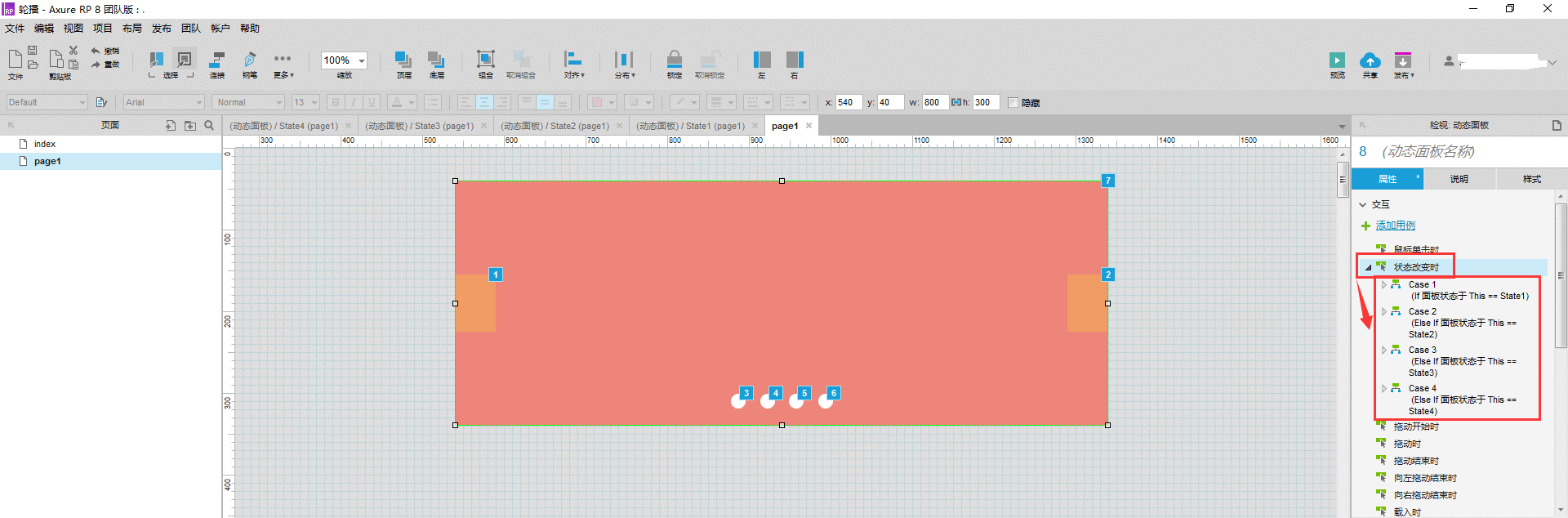The image size is (1568, 518).
Task: Open 发布 menu in menu bar
Action: coord(162,29)
